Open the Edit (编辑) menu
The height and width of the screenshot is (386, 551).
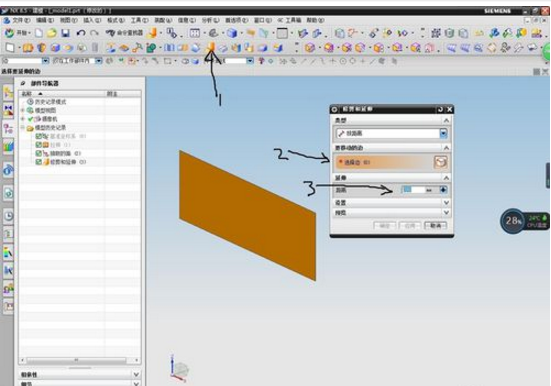45,20
